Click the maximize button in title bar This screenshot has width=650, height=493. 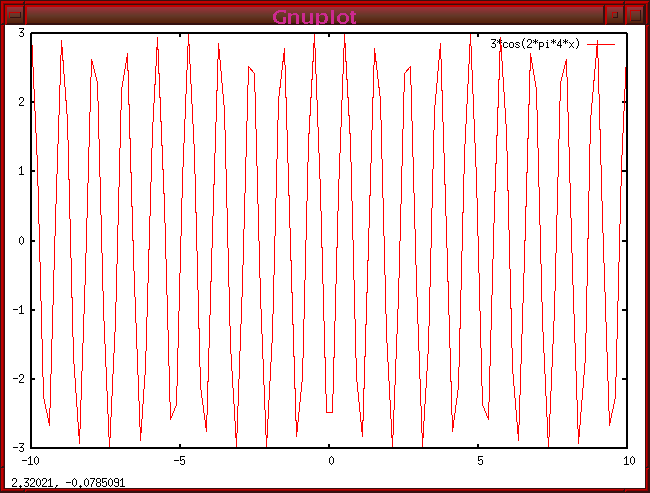point(635,15)
